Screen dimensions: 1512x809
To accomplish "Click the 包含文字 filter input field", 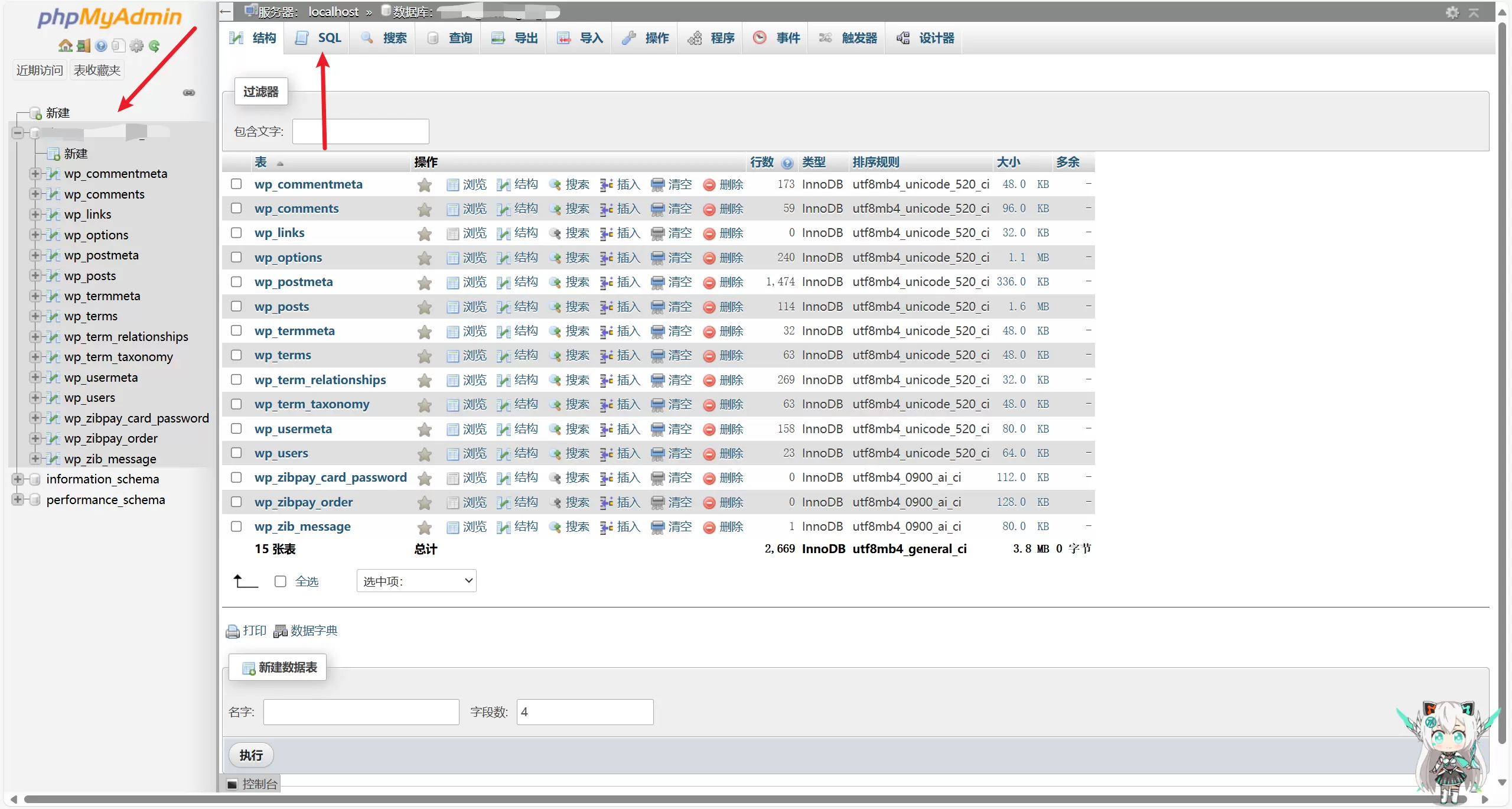I will (x=360, y=131).
